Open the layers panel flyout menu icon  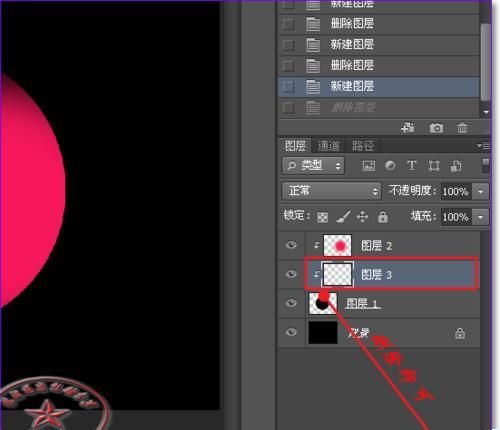[483, 146]
